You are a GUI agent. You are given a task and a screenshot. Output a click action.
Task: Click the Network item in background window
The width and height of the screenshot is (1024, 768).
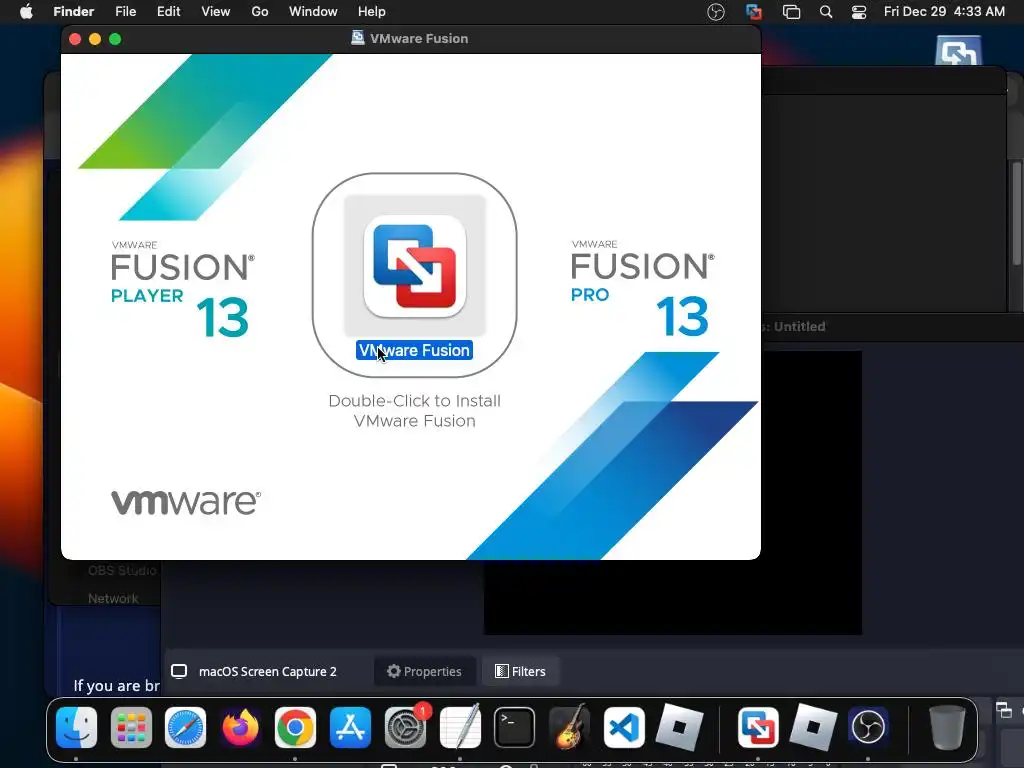click(x=113, y=598)
